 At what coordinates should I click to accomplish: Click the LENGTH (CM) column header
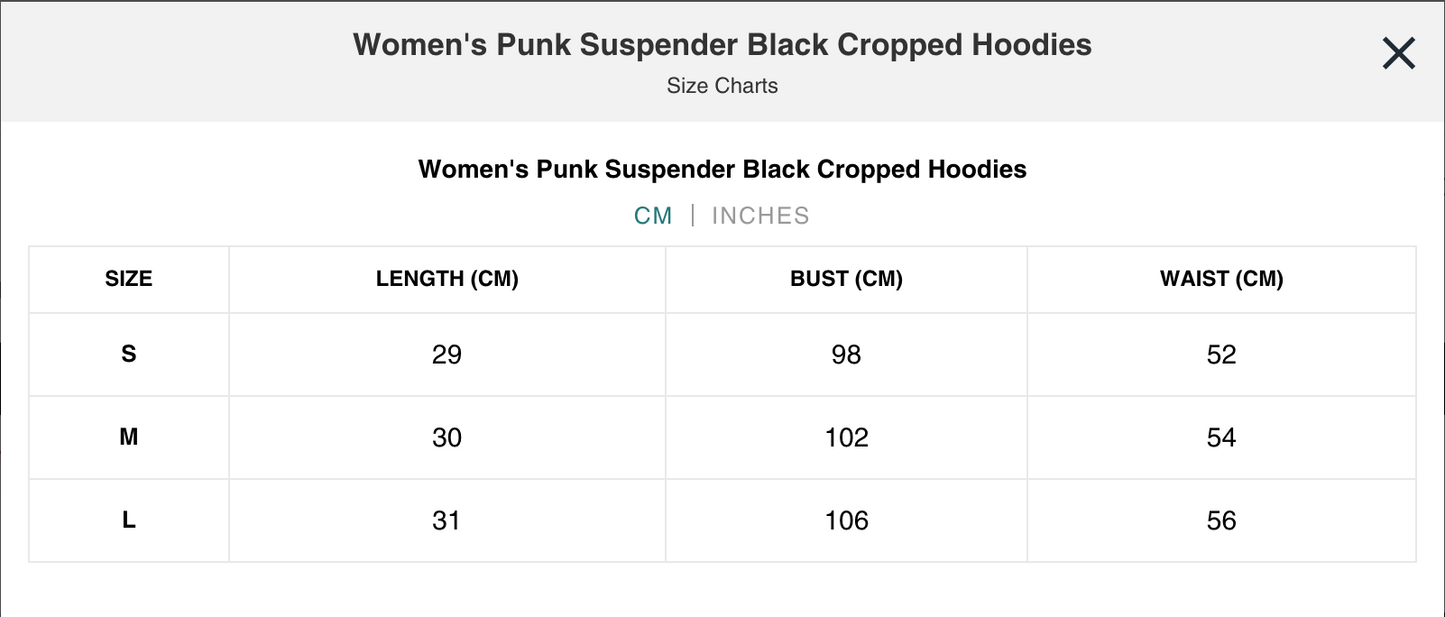pos(447,278)
